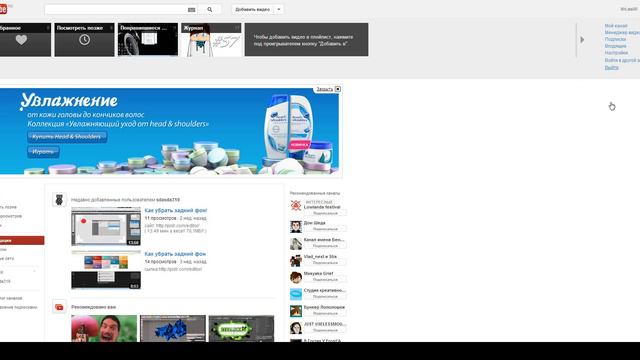Open the Favorites playlist tile with heart
This screenshot has height=360, width=640.
pos(24,40)
